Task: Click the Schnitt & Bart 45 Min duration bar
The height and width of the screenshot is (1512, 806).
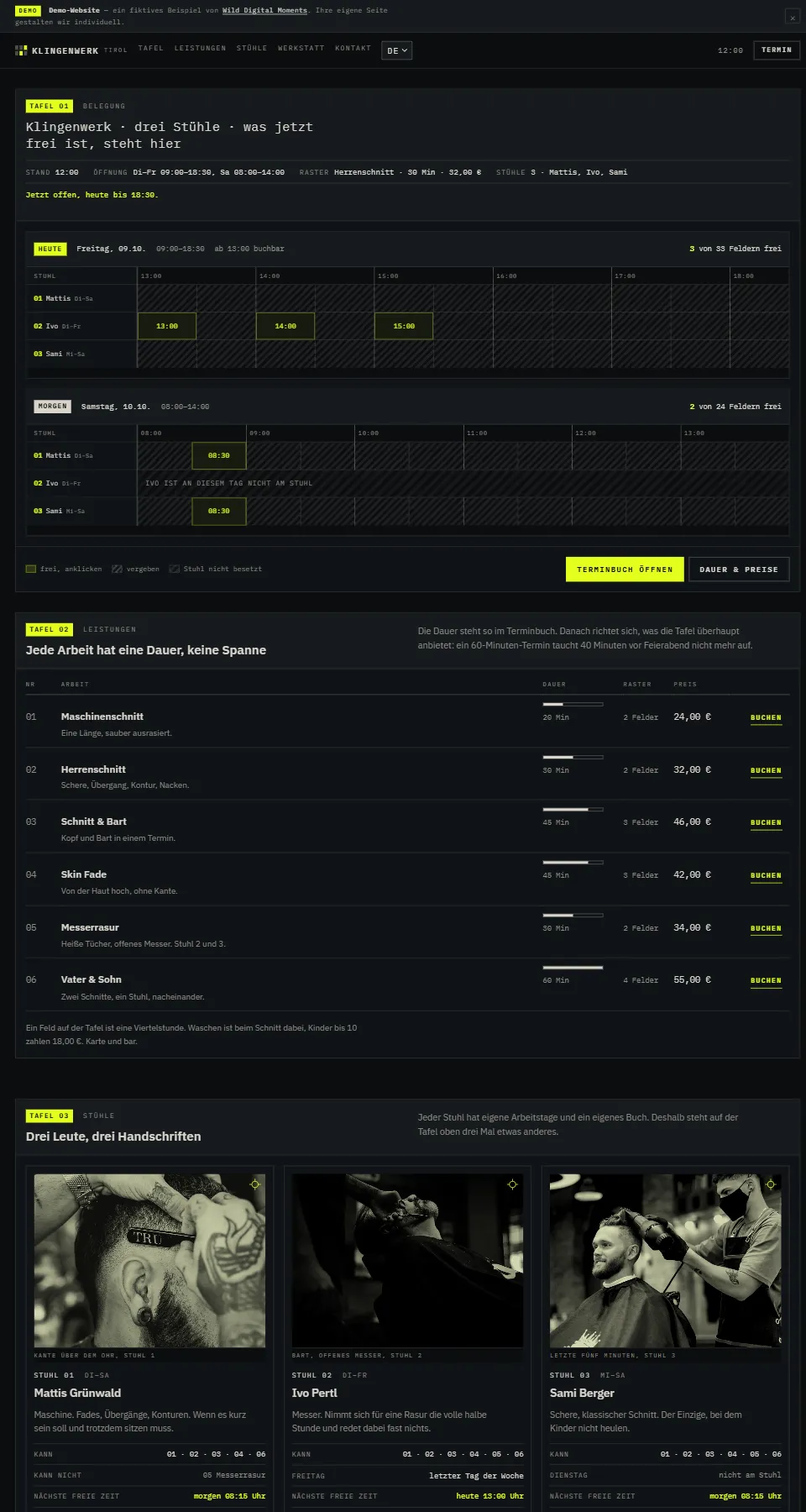Action: click(573, 810)
